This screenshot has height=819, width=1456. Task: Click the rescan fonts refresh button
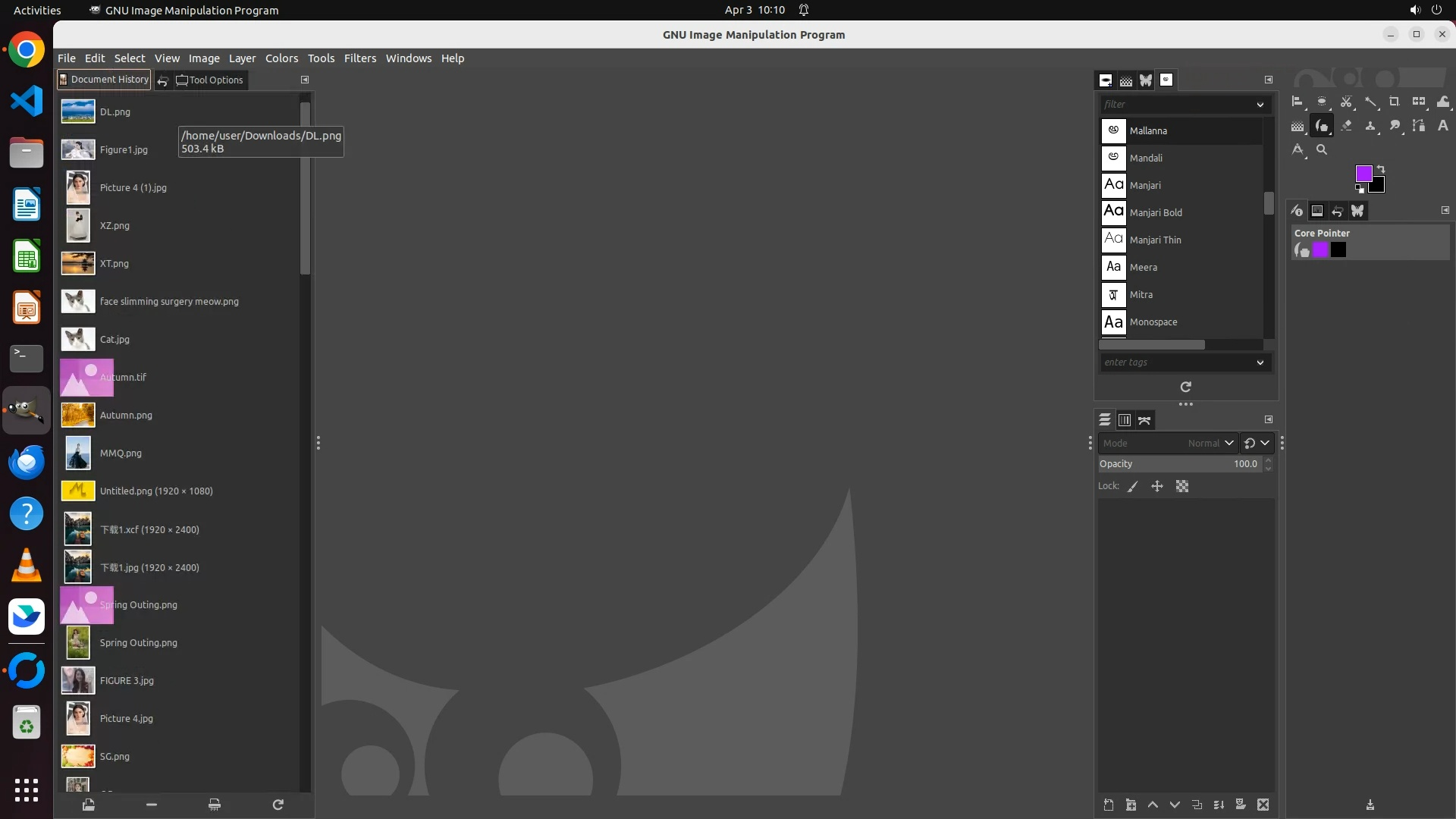pos(1186,387)
